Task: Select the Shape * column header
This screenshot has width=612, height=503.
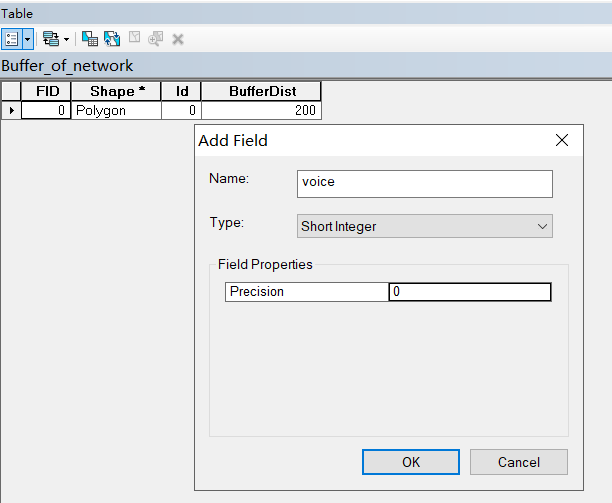Action: pos(116,91)
